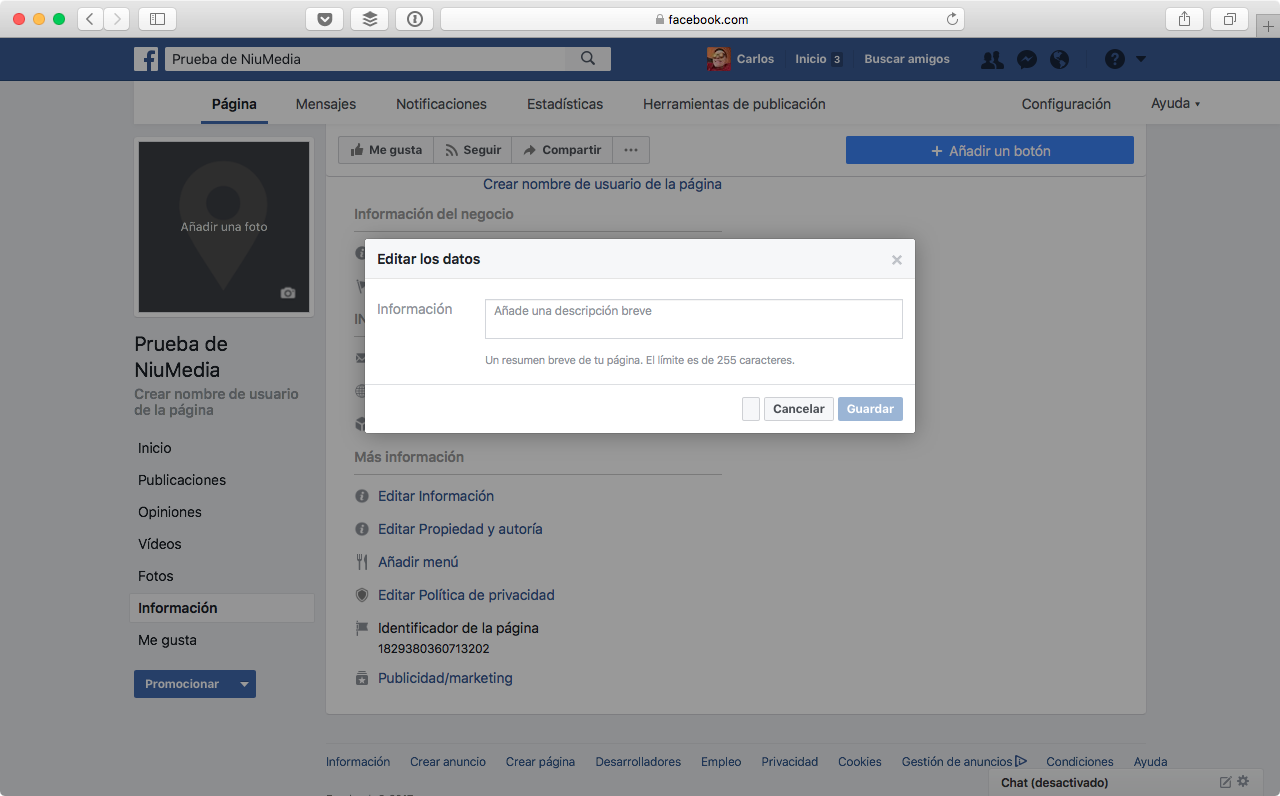Screen dimensions: 1280x796
Task: Open the three-dots more options button
Action: click(x=631, y=150)
